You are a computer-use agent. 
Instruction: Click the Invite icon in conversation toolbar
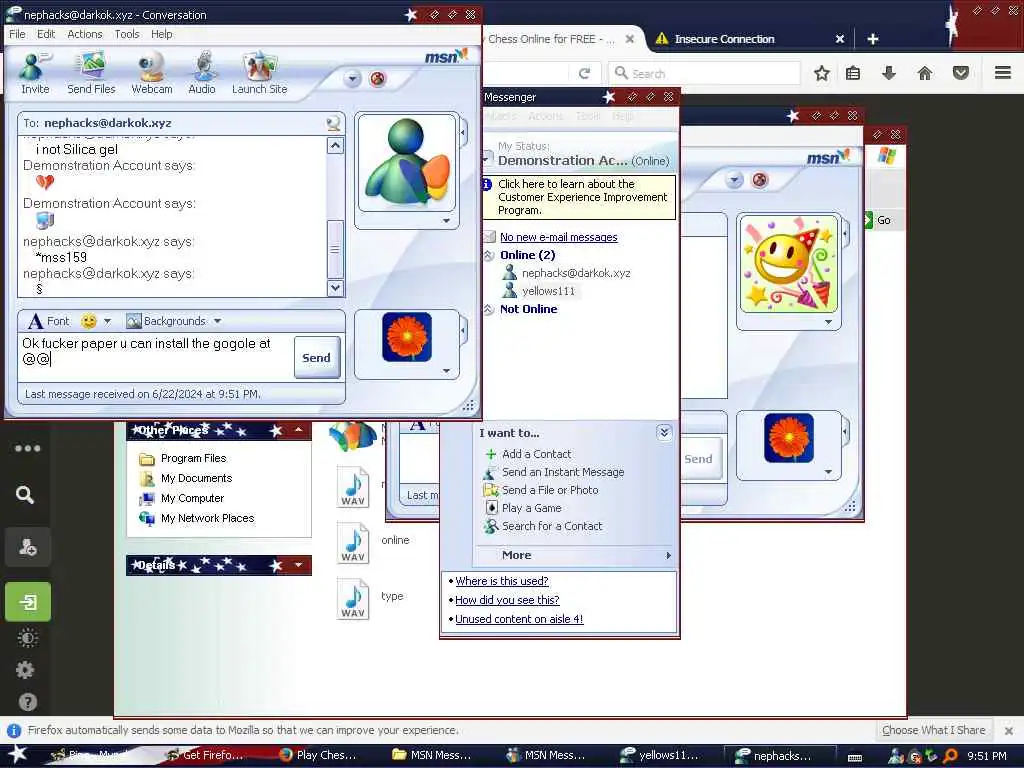tap(35, 73)
